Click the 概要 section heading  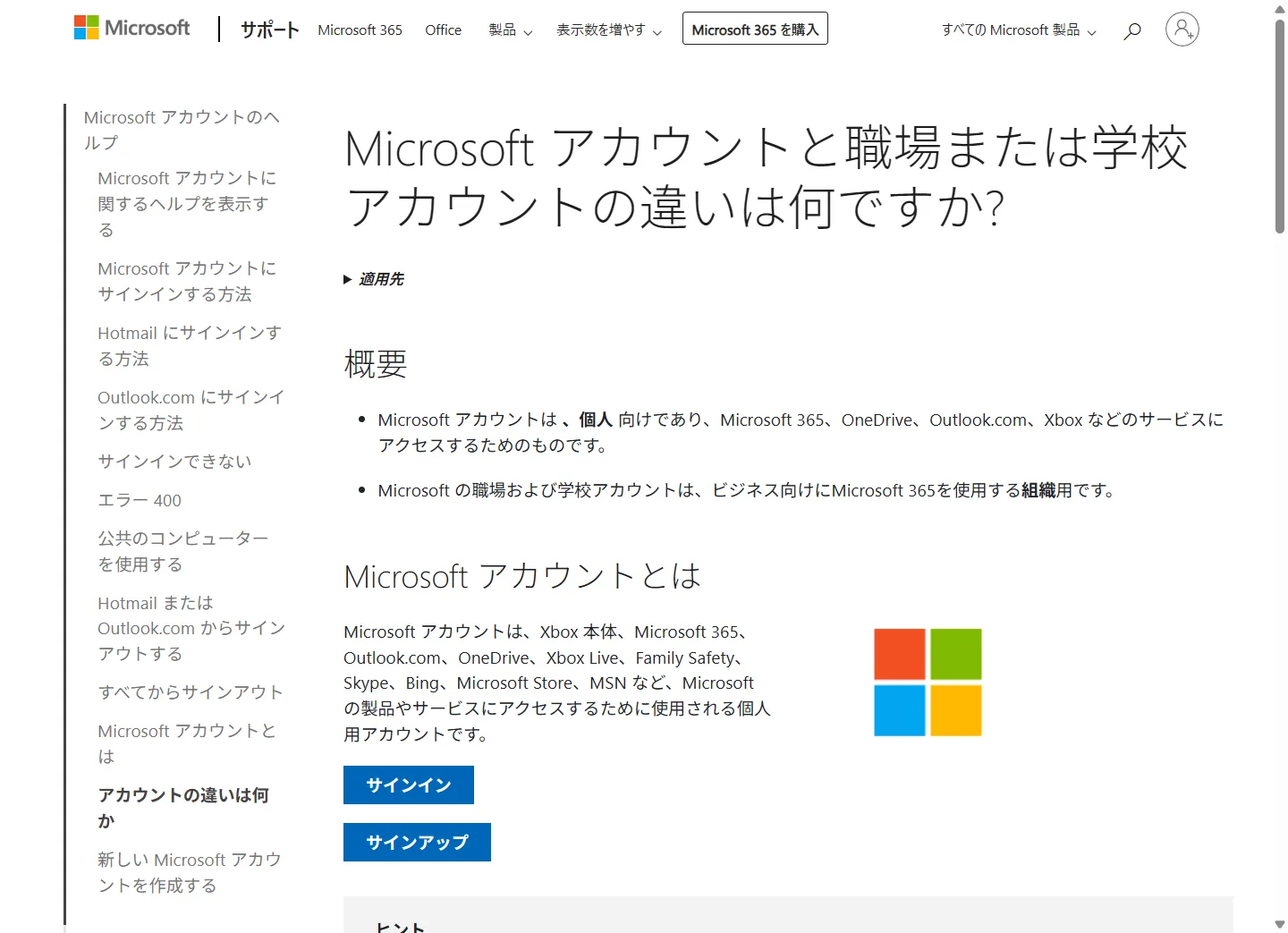[376, 364]
